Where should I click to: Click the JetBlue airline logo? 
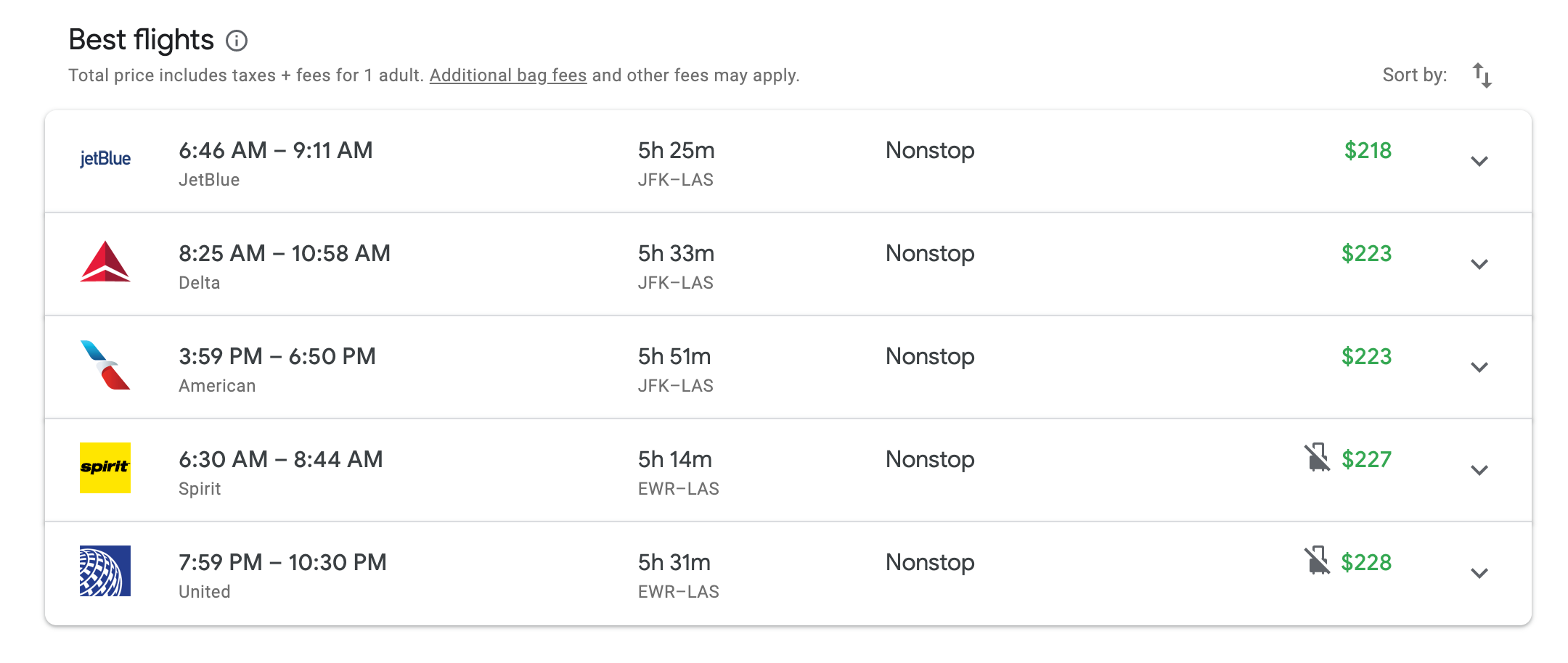coord(105,159)
